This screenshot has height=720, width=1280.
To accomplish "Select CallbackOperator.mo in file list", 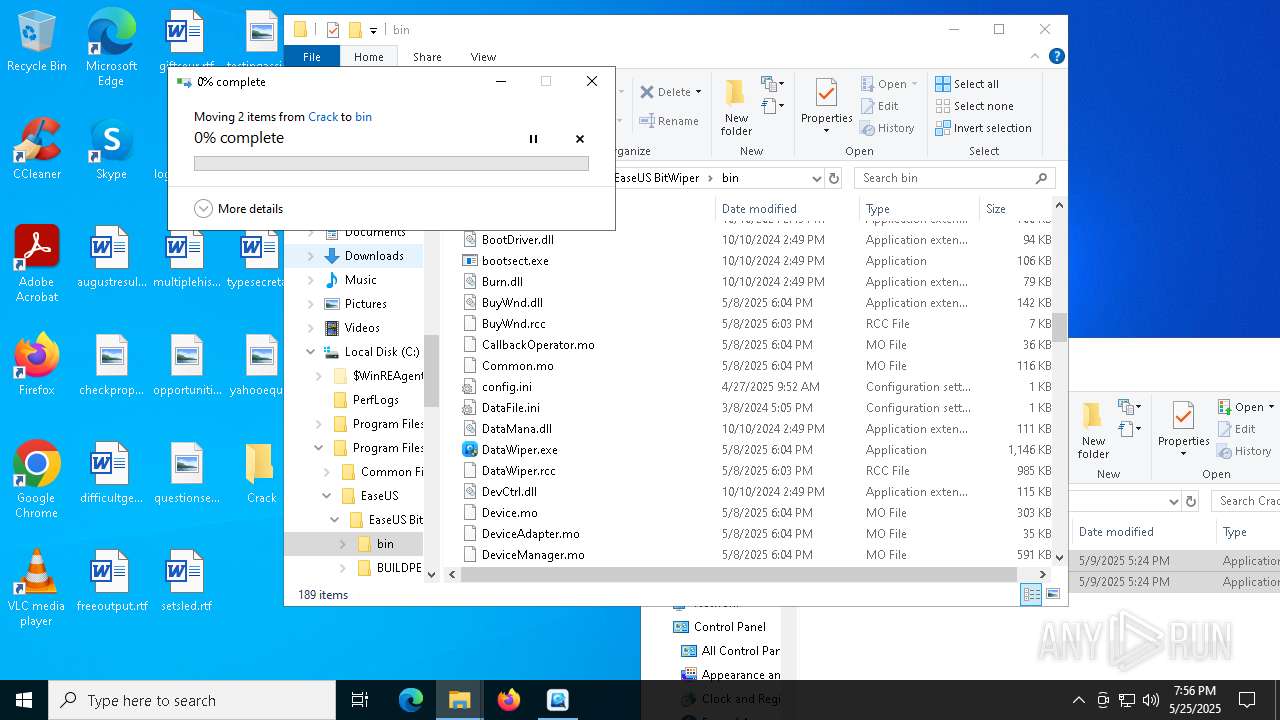I will pos(538,345).
